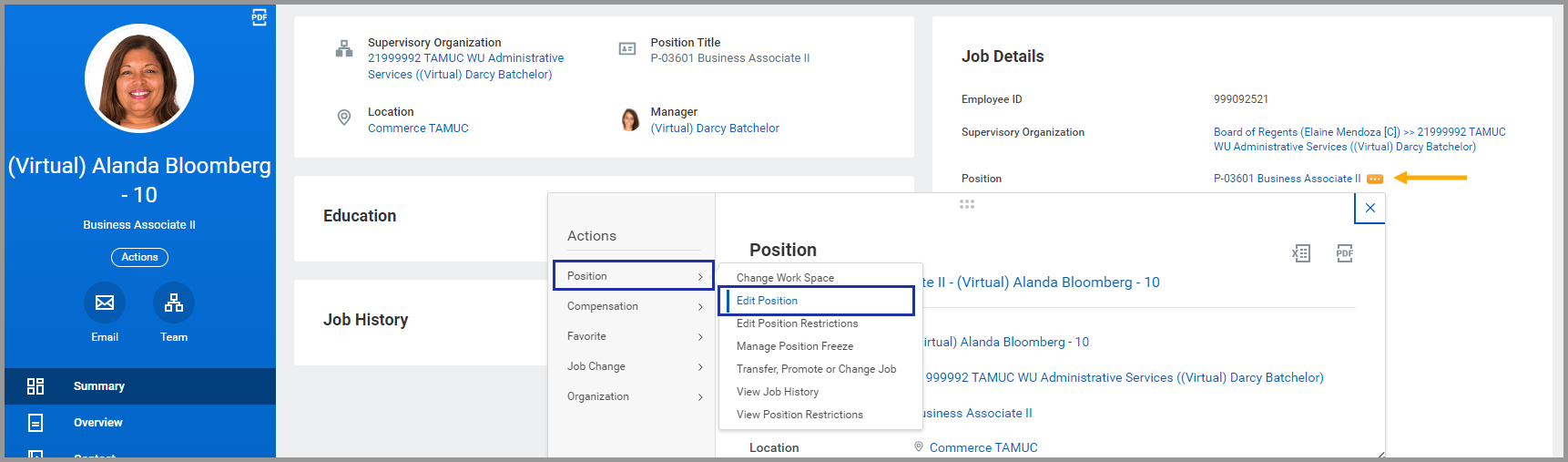Open the Commerce TAMUC location link at top

click(418, 128)
